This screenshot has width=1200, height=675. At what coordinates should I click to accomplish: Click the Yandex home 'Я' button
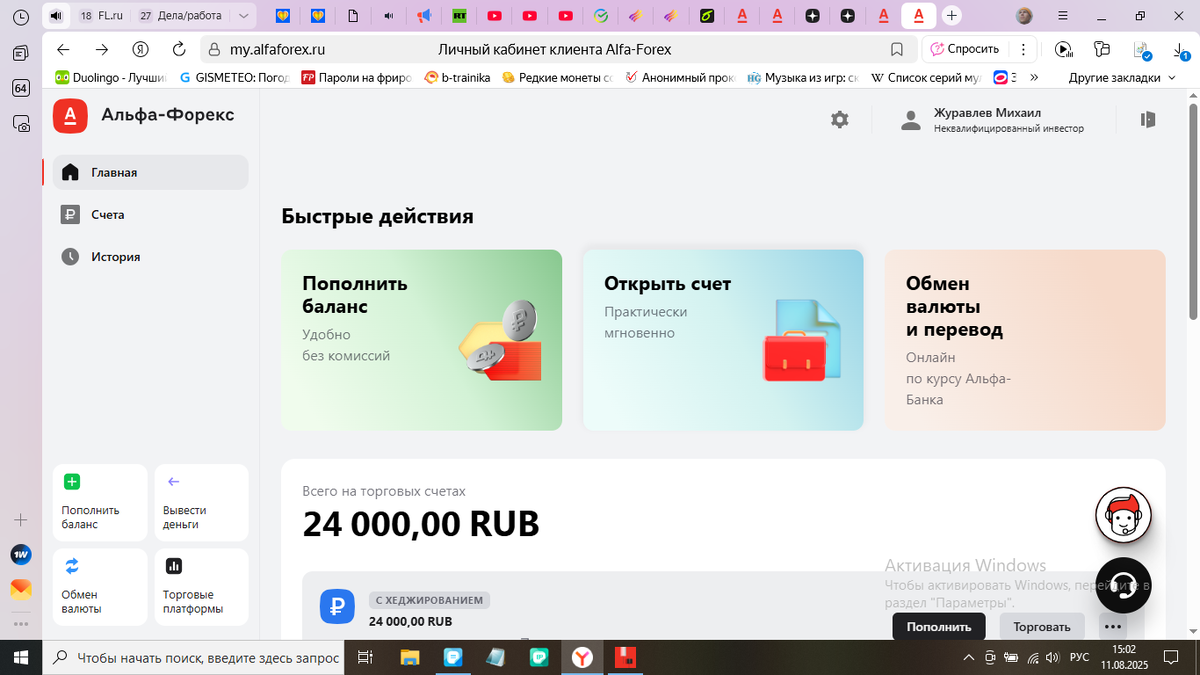141,49
